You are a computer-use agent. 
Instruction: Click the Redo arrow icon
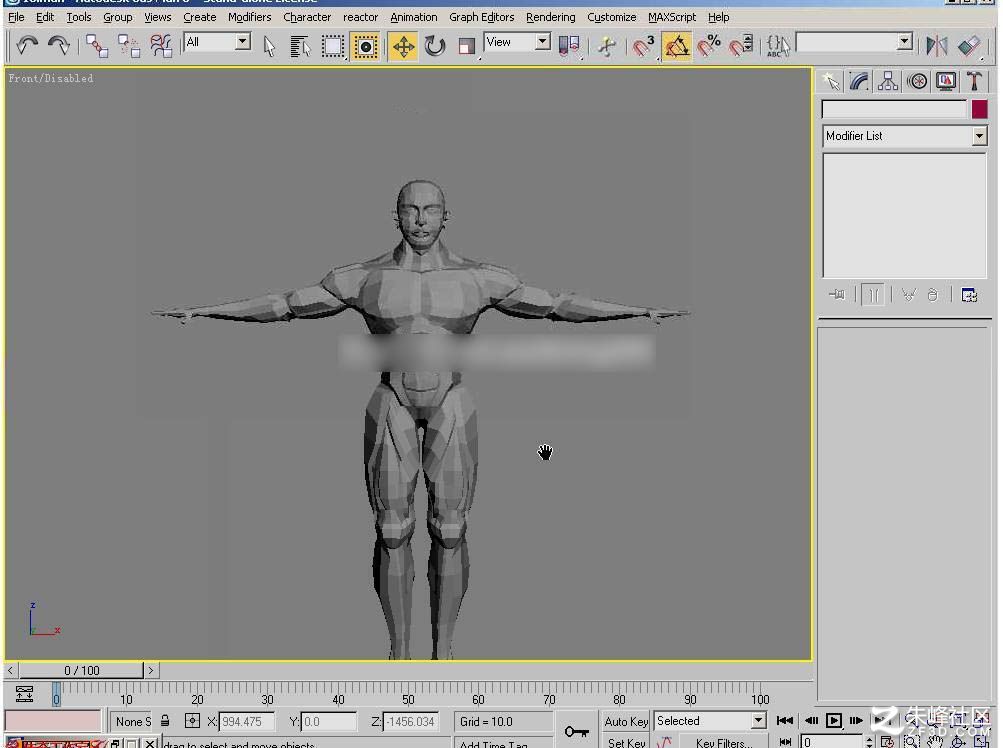click(58, 45)
